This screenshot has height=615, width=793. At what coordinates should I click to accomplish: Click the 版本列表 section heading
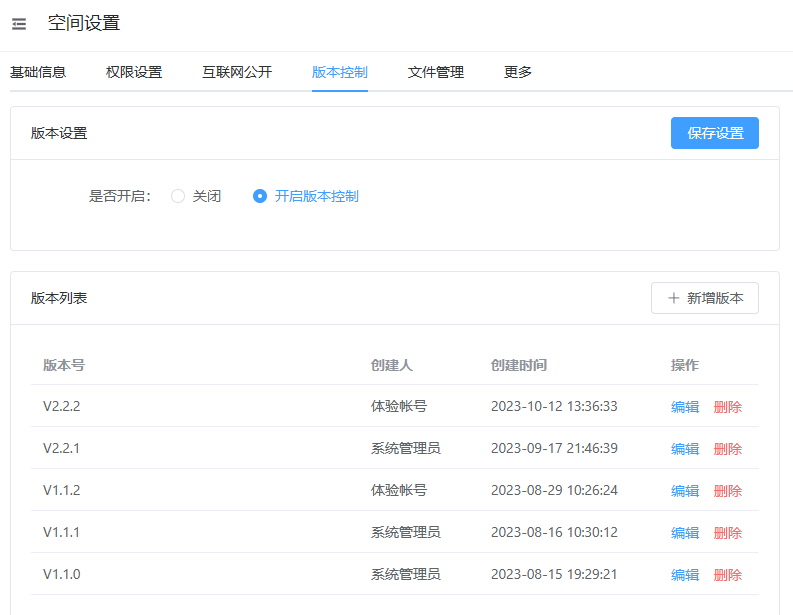click(x=59, y=298)
